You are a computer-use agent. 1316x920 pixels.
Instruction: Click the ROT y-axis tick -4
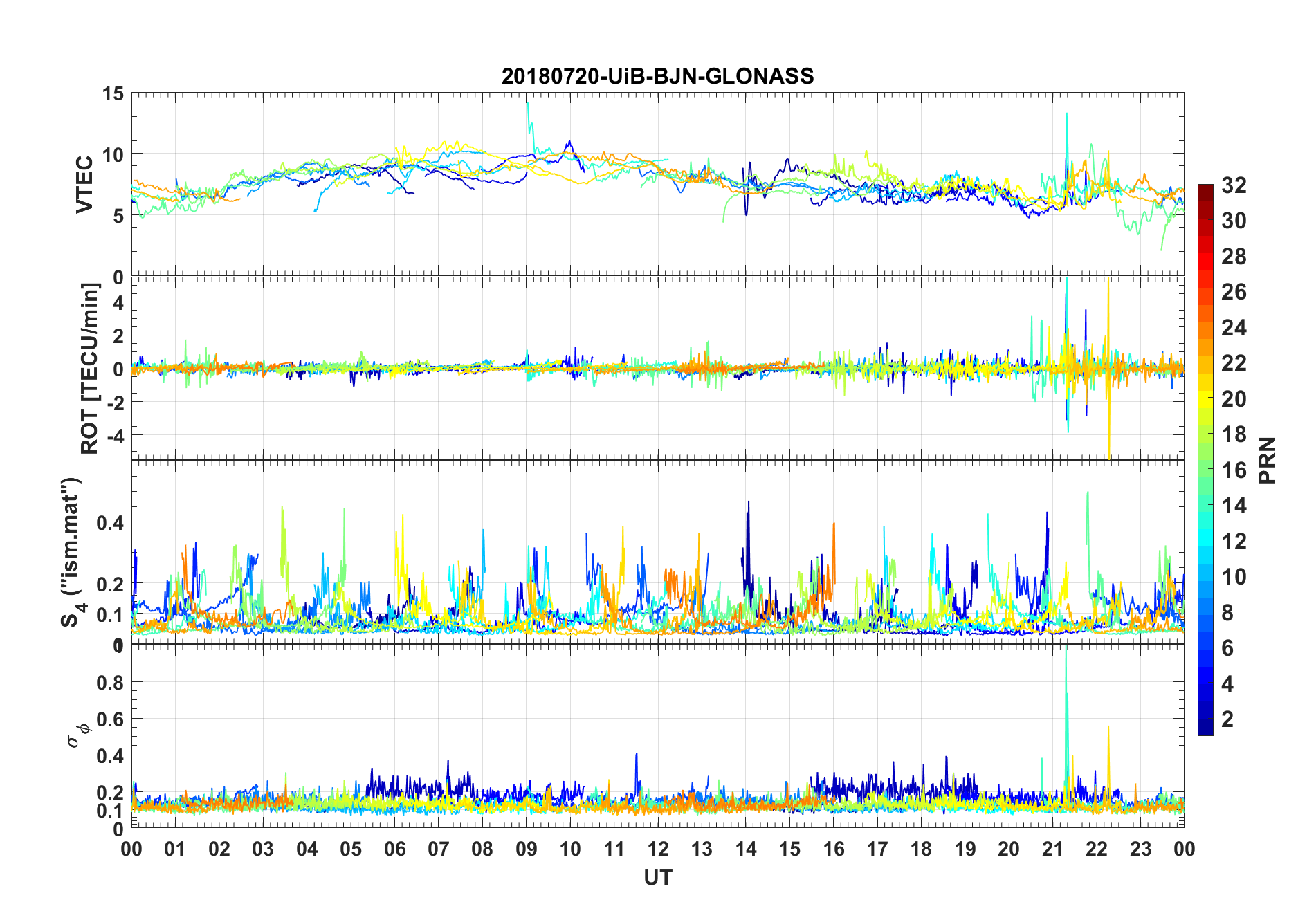click(114, 436)
